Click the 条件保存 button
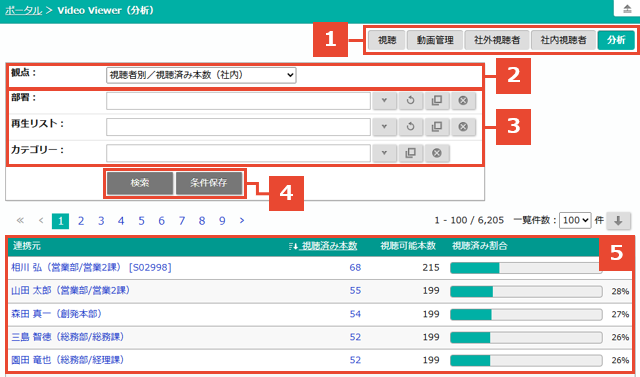 pyautogui.click(x=209, y=183)
